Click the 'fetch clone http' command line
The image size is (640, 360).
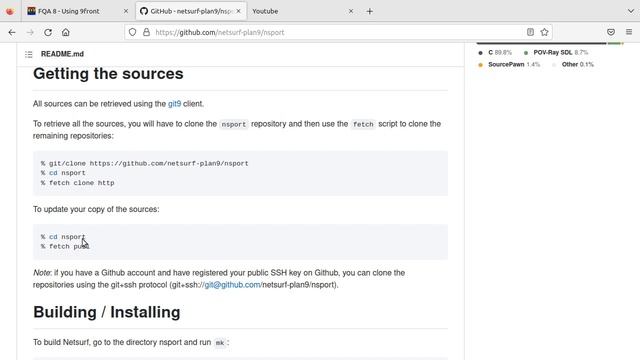tap(78, 183)
